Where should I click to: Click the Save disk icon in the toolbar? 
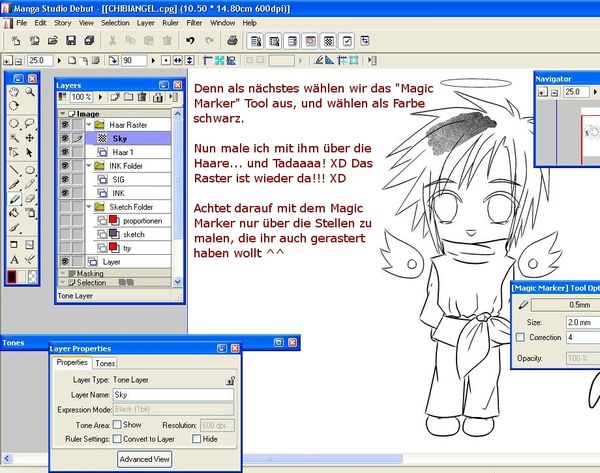pyautogui.click(x=71, y=41)
